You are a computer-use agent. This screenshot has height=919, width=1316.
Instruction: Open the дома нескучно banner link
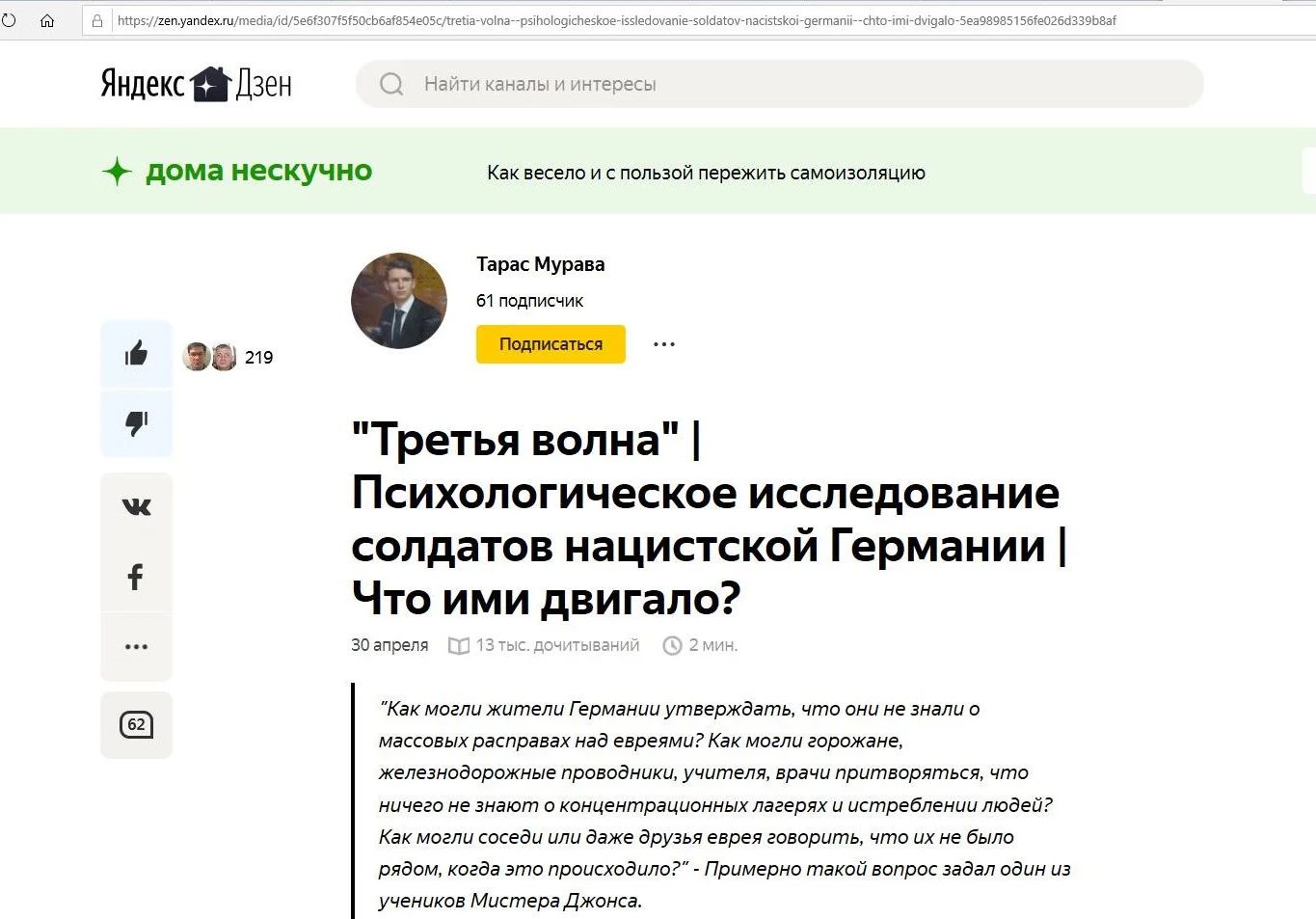pyautogui.click(x=258, y=172)
